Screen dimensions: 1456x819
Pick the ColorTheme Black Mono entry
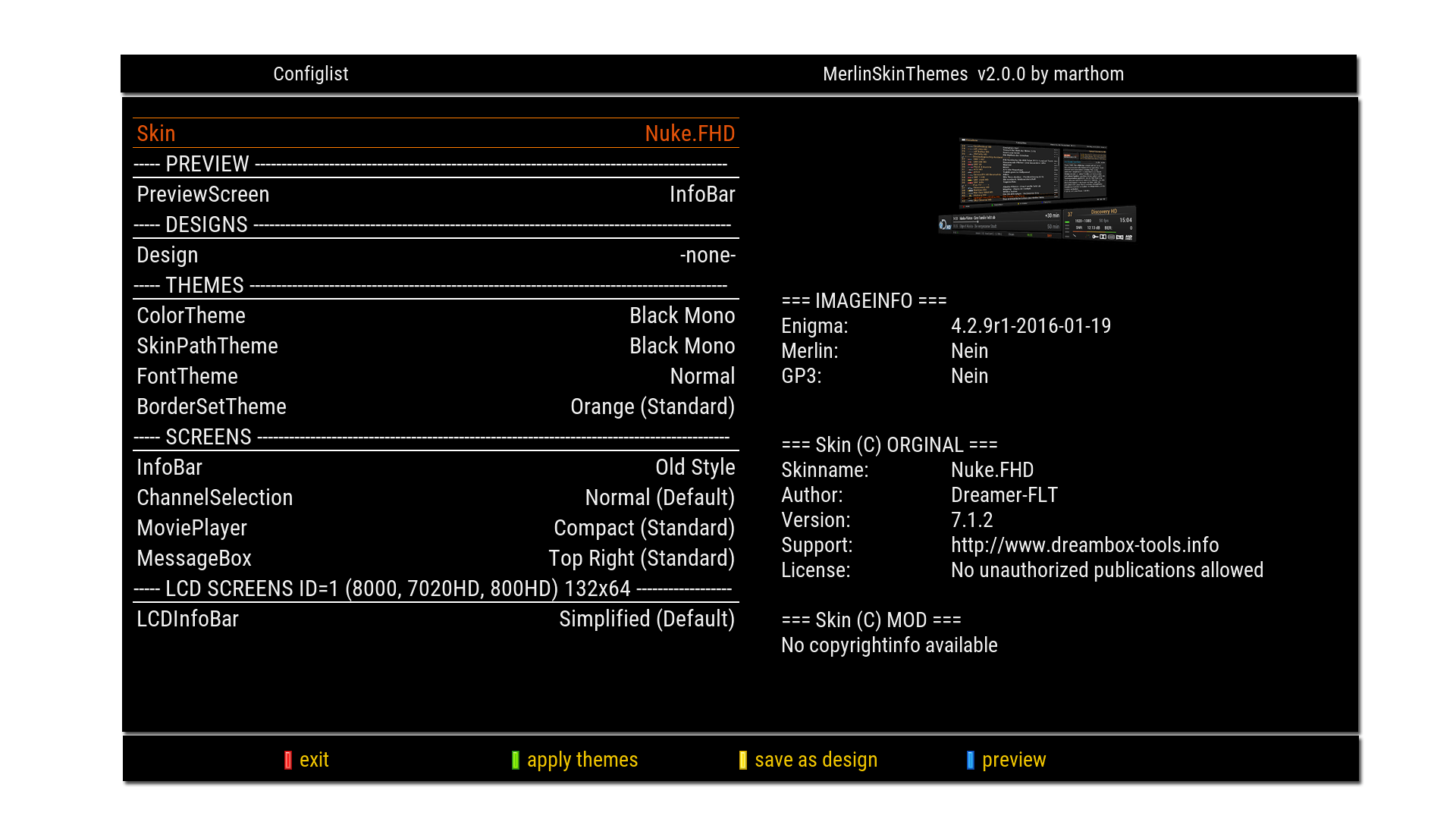[436, 315]
